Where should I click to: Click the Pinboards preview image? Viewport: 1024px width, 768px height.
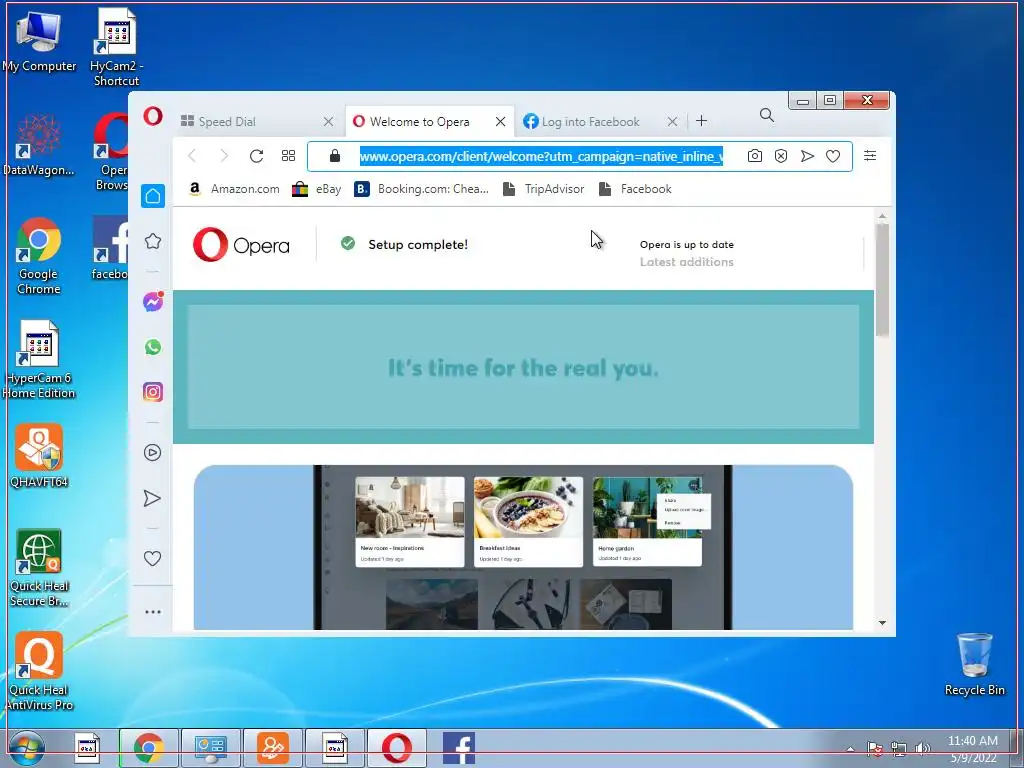tap(523, 547)
